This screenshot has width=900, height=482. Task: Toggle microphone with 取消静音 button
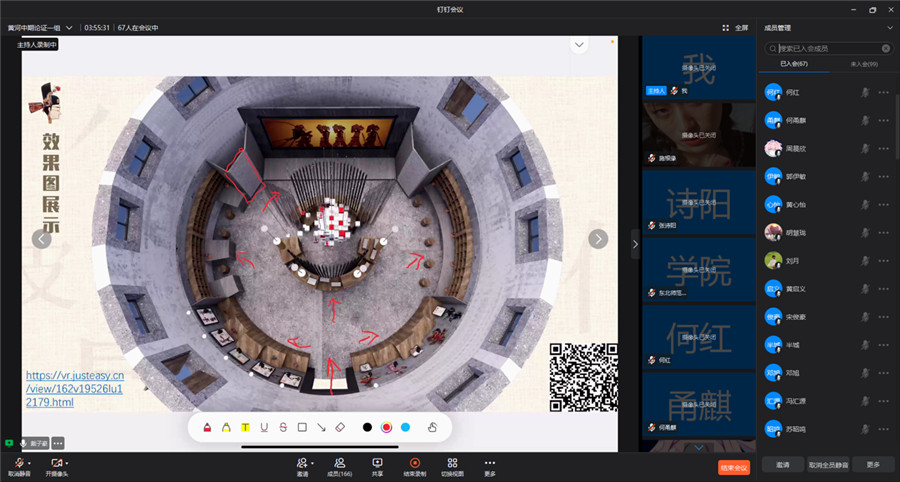point(17,467)
